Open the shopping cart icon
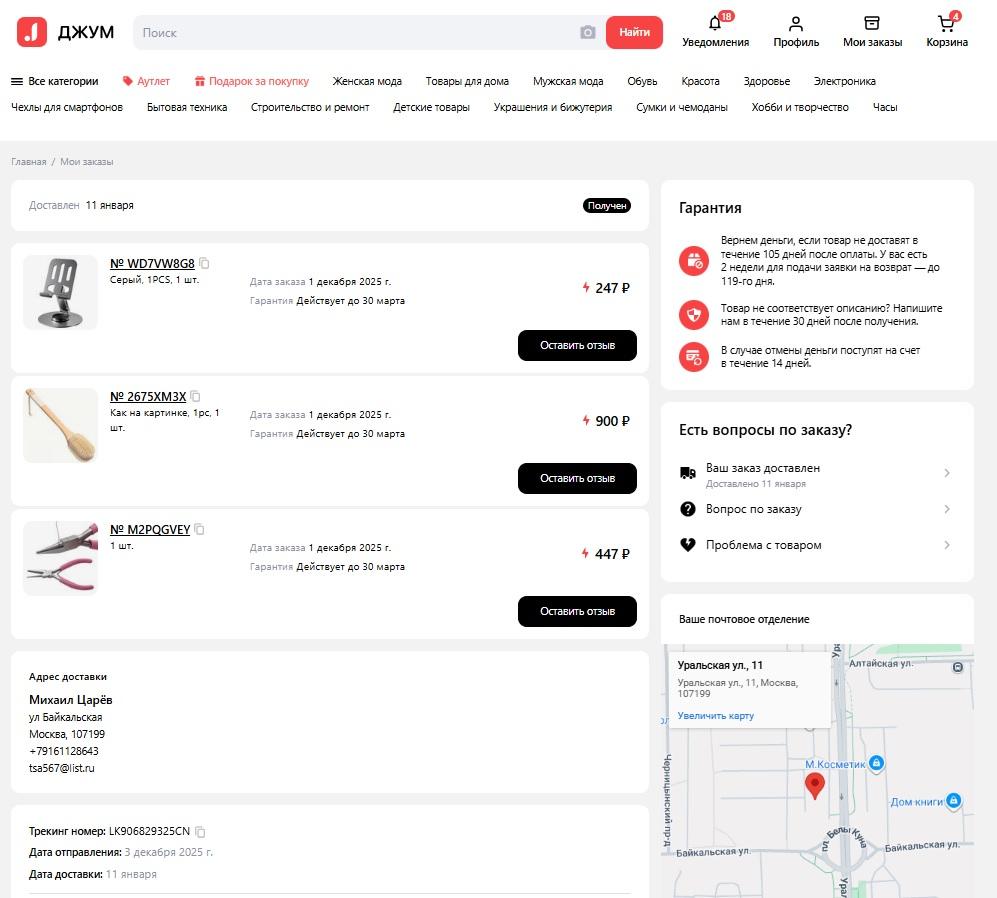 pos(946,24)
